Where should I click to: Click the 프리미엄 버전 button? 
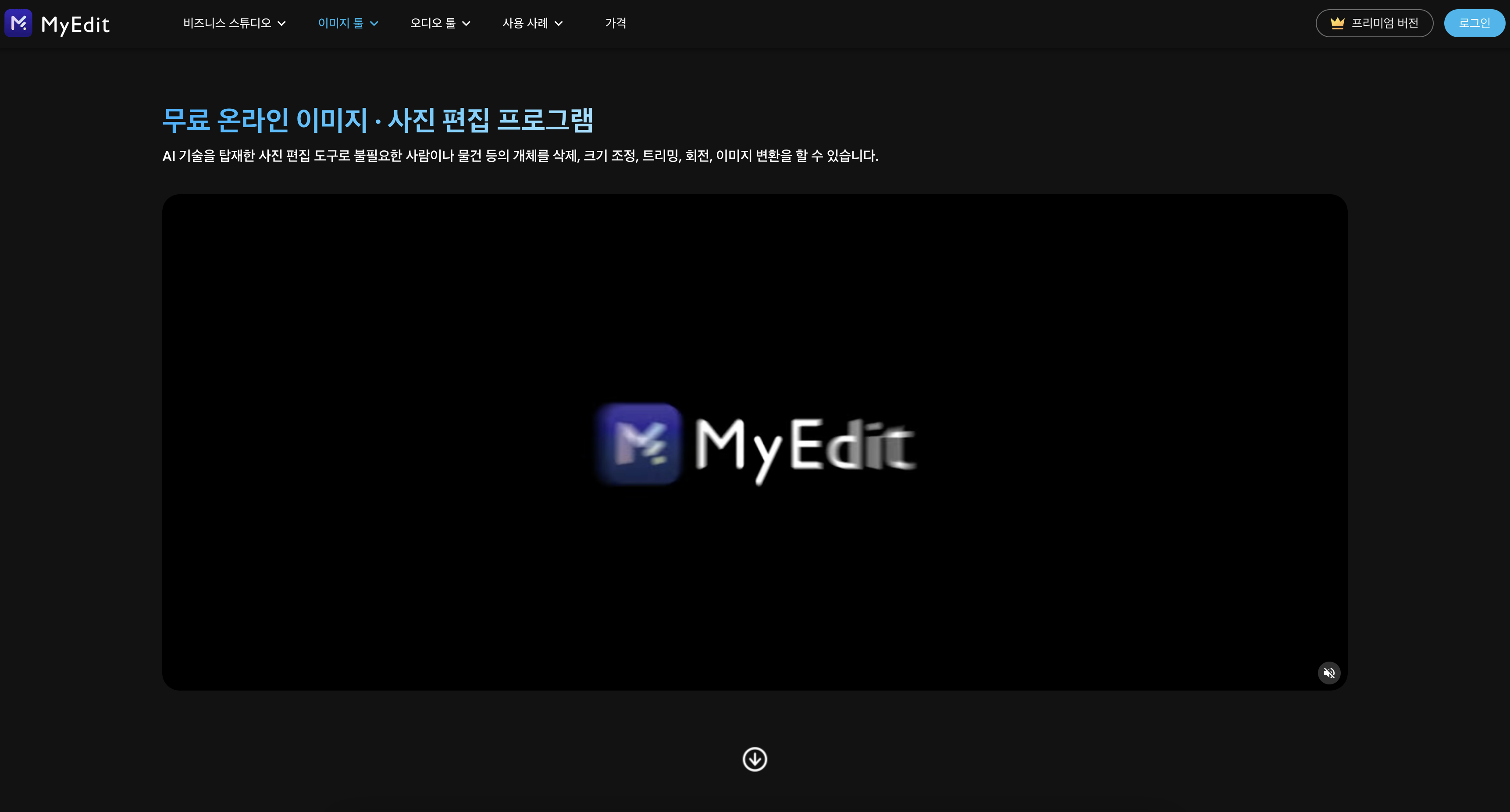click(1374, 23)
